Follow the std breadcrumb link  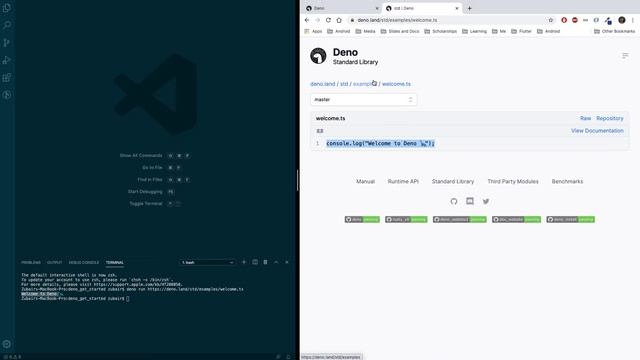[x=344, y=84]
